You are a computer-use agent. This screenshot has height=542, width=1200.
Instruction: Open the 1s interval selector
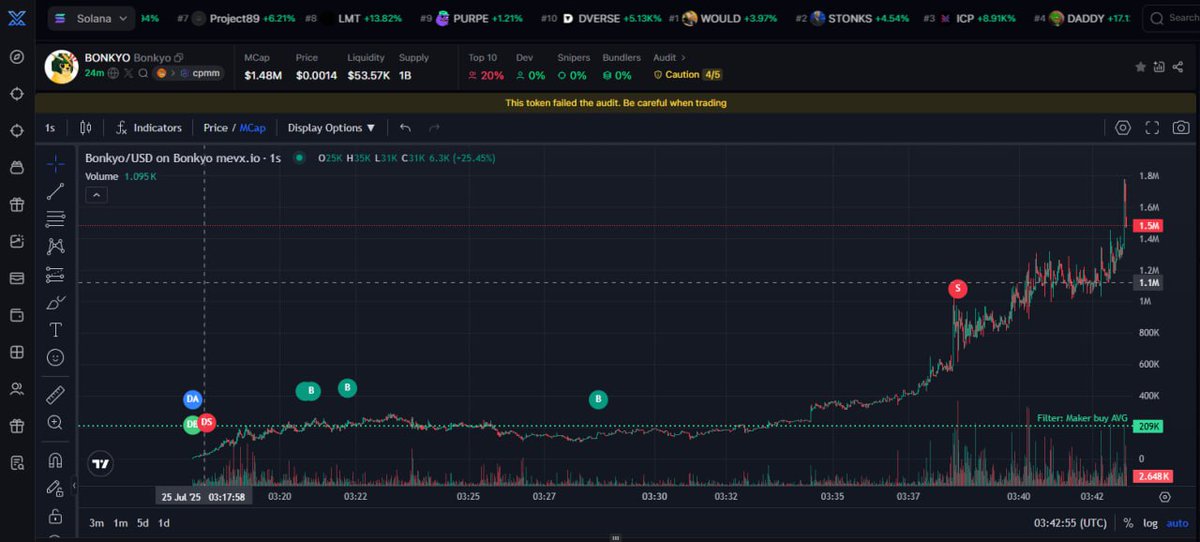tap(50, 128)
